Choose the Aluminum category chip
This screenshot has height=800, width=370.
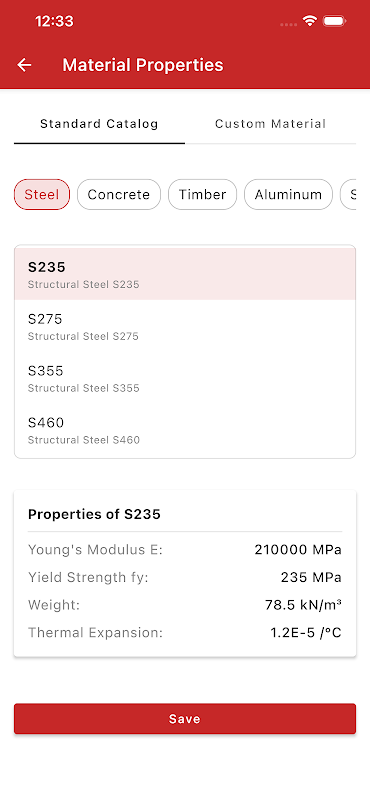[288, 194]
